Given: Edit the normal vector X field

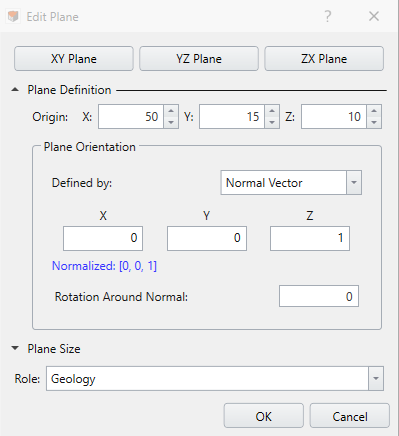Looking at the screenshot, I should pyautogui.click(x=103, y=238).
